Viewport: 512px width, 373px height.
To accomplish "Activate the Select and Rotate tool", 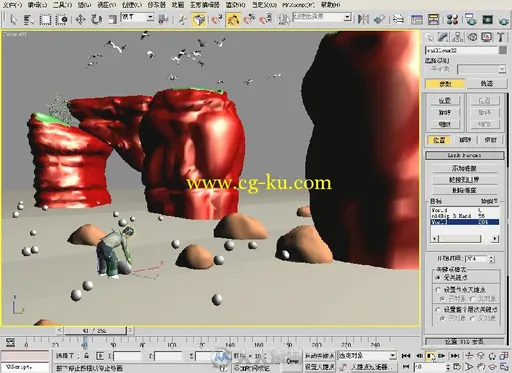I will pos(96,19).
